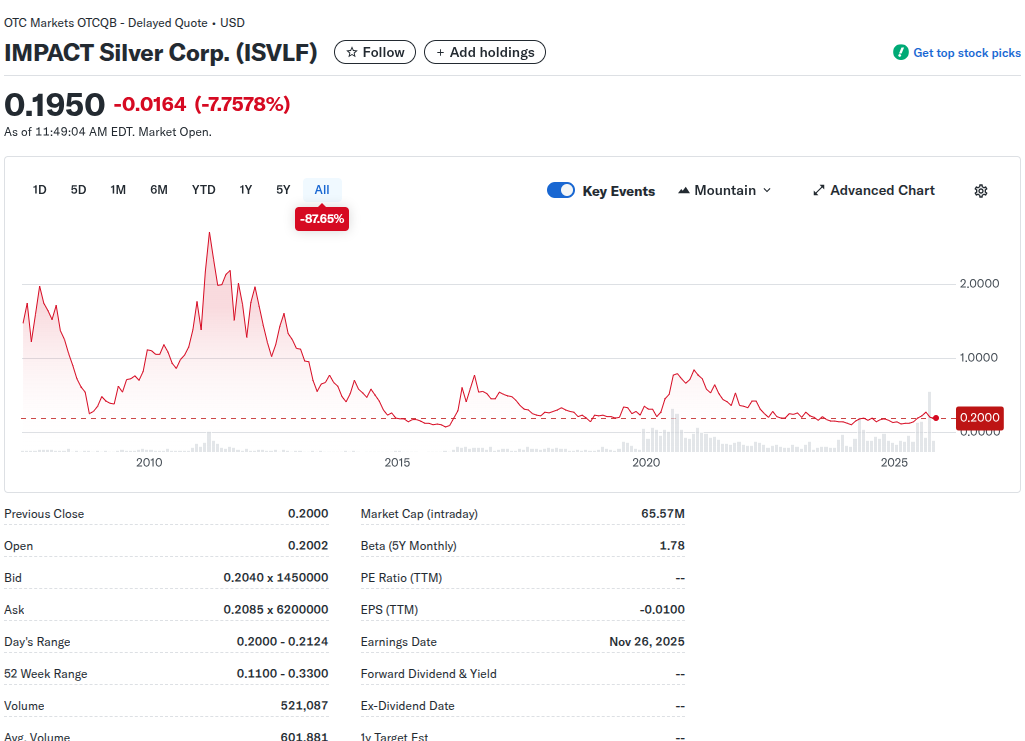Toggle the Key Events switch
The image size is (1025, 741).
[x=561, y=190]
